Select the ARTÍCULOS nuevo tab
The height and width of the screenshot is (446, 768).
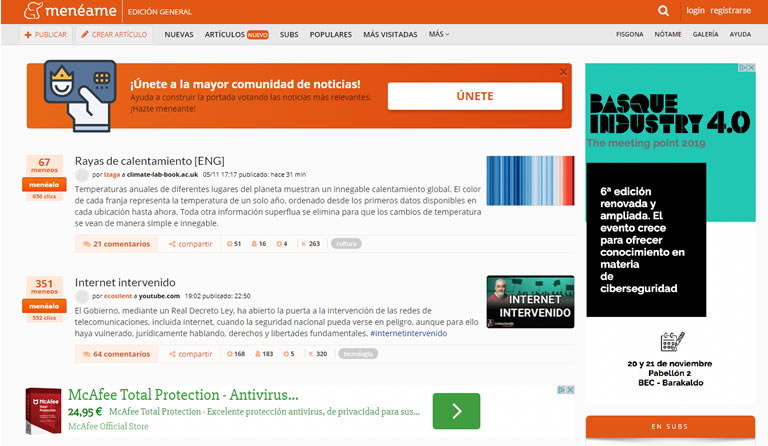coord(236,34)
